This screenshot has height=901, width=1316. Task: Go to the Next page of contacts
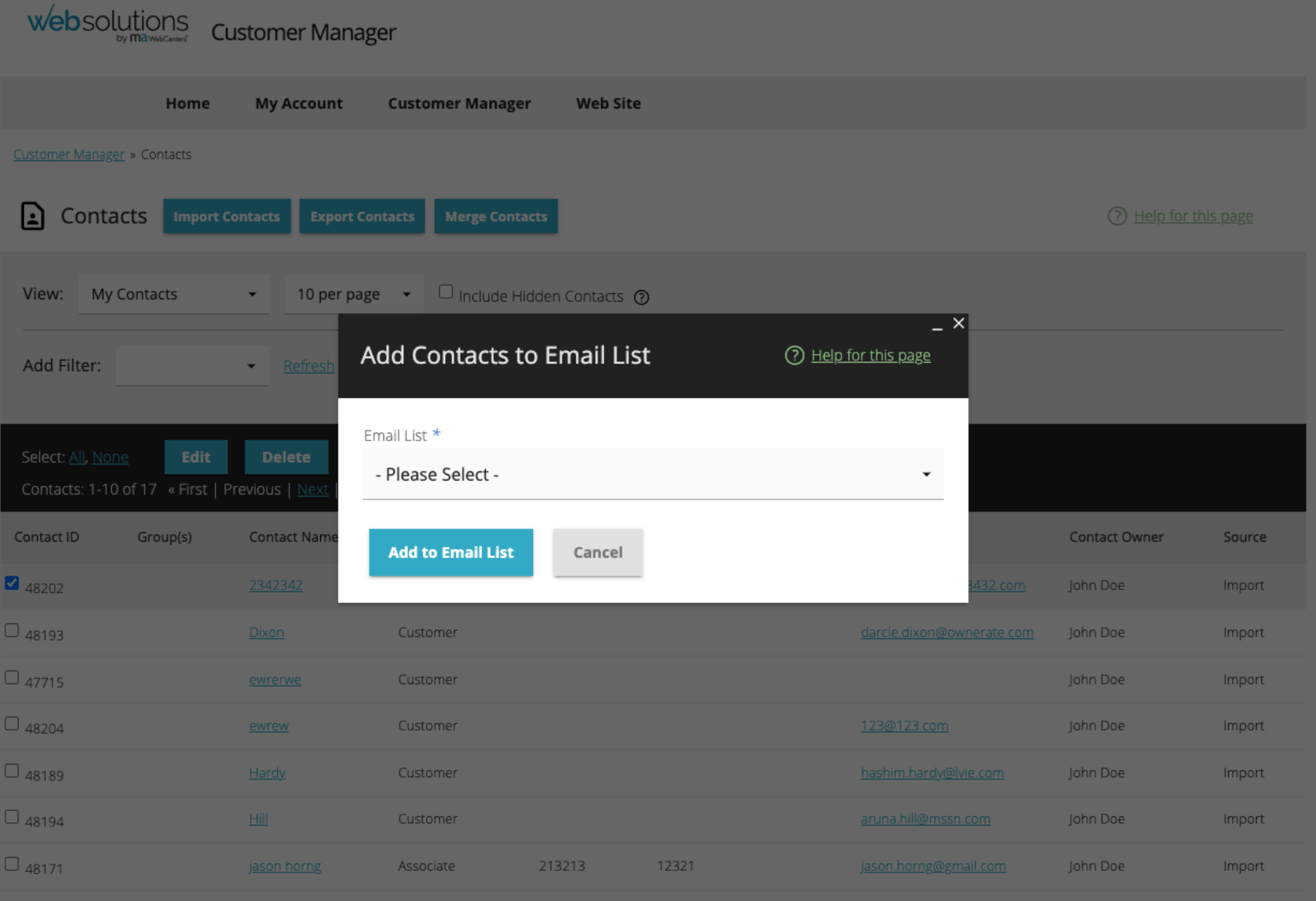[312, 489]
